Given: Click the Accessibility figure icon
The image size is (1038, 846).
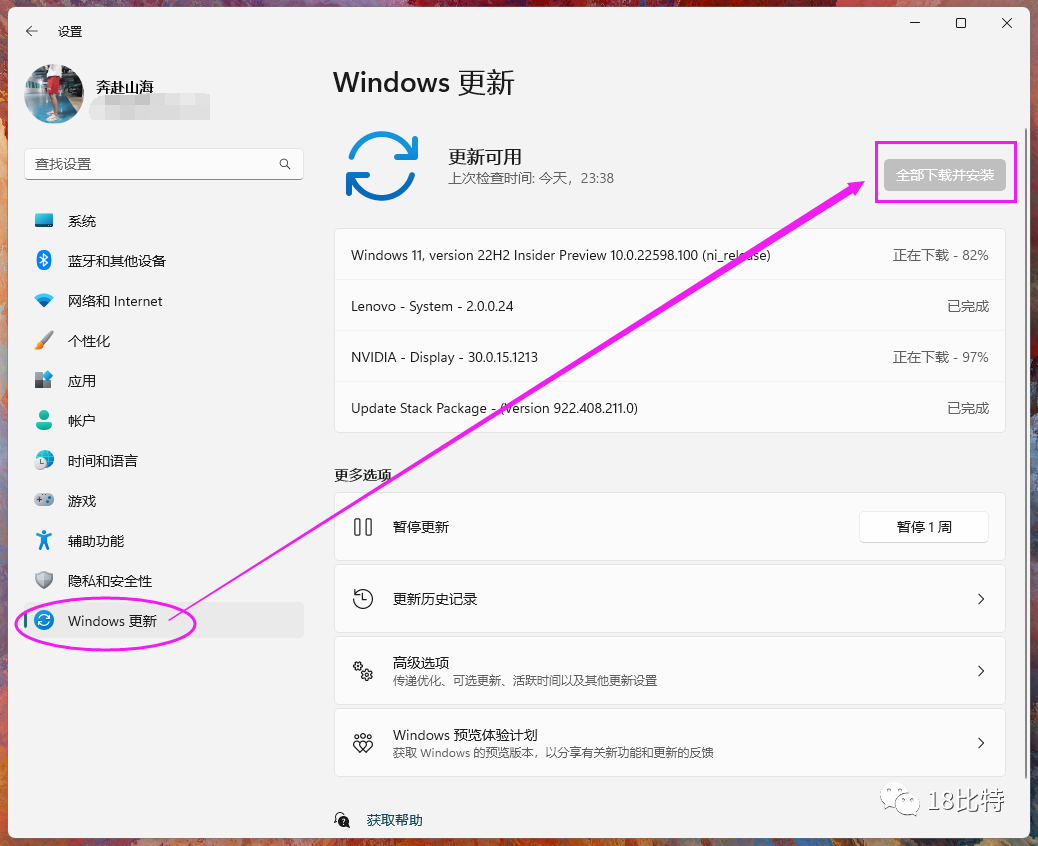Looking at the screenshot, I should tap(44, 540).
